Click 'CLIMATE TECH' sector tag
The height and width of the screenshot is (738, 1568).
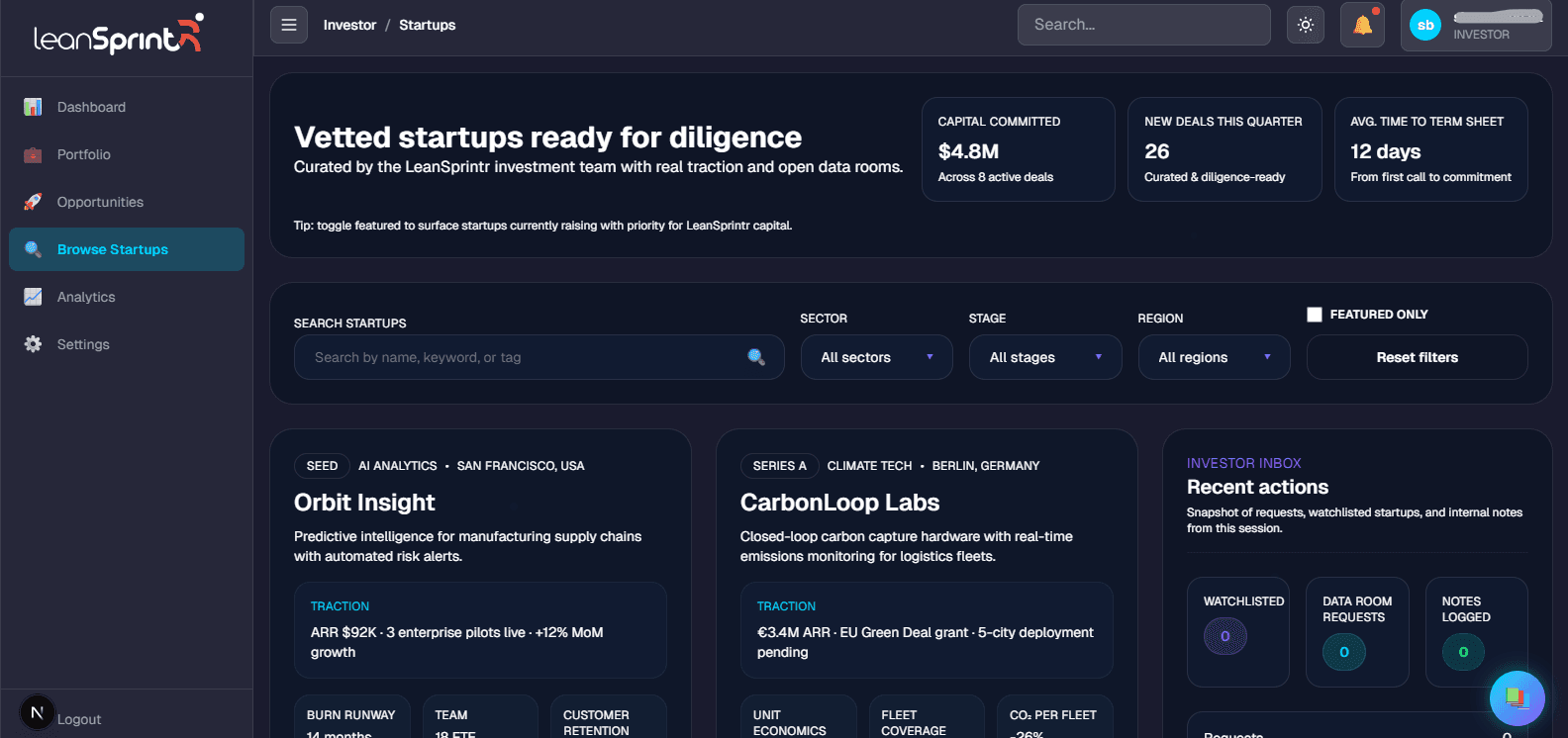pos(869,466)
